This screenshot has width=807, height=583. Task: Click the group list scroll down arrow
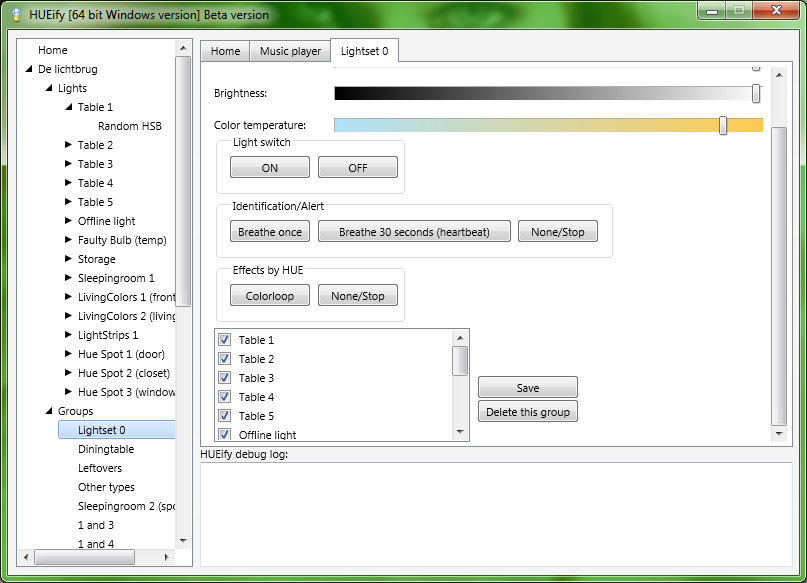[x=460, y=432]
